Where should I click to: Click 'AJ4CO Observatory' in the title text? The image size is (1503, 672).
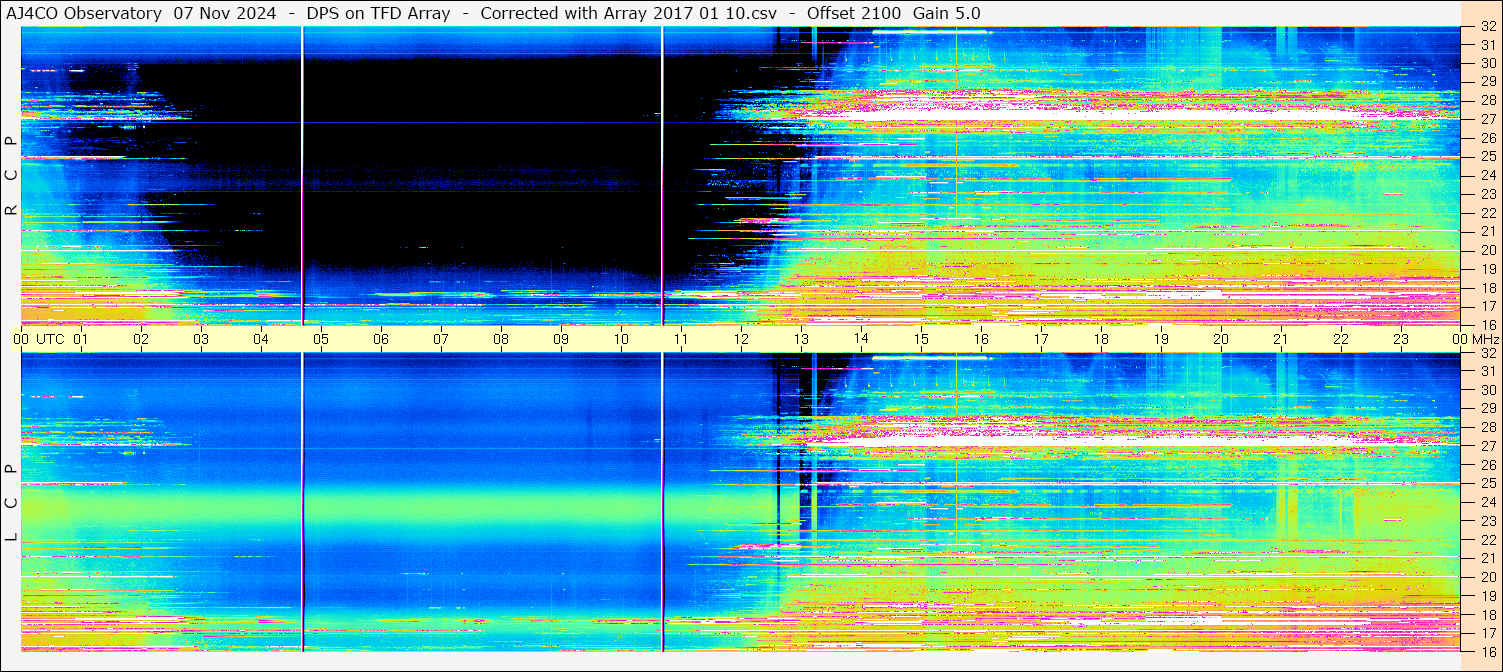click(85, 13)
